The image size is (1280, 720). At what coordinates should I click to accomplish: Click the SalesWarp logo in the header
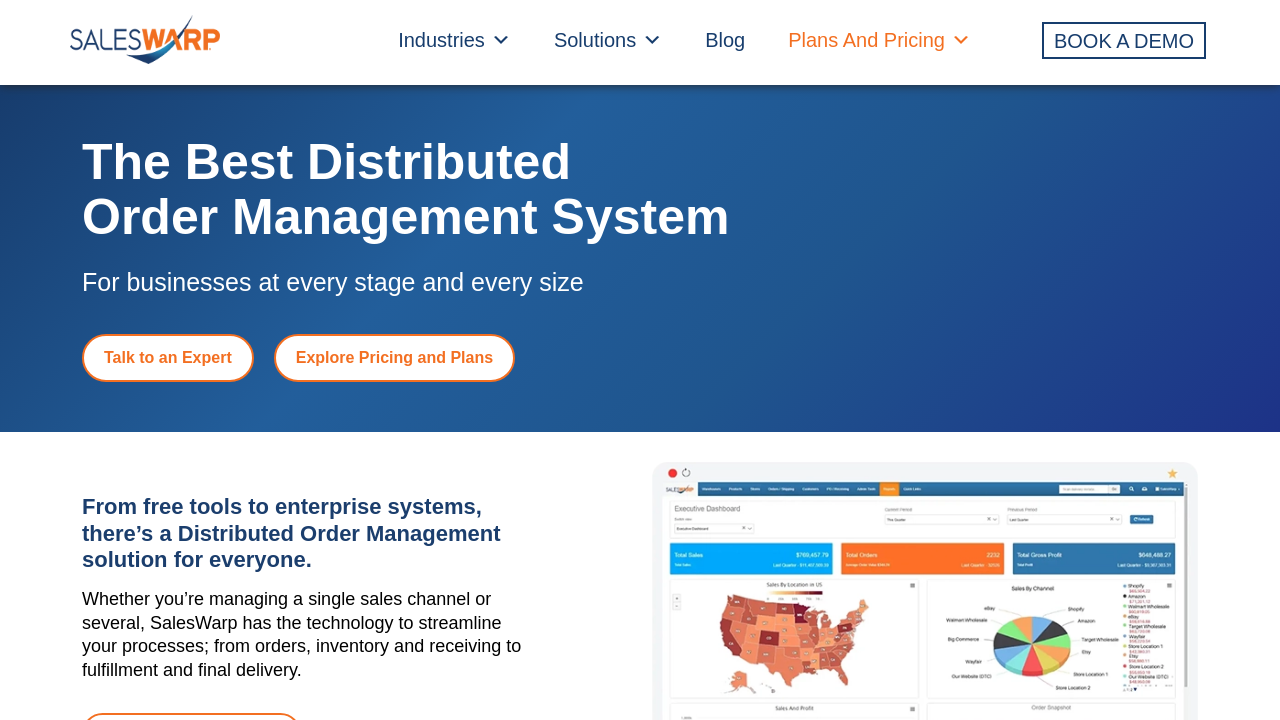click(145, 40)
